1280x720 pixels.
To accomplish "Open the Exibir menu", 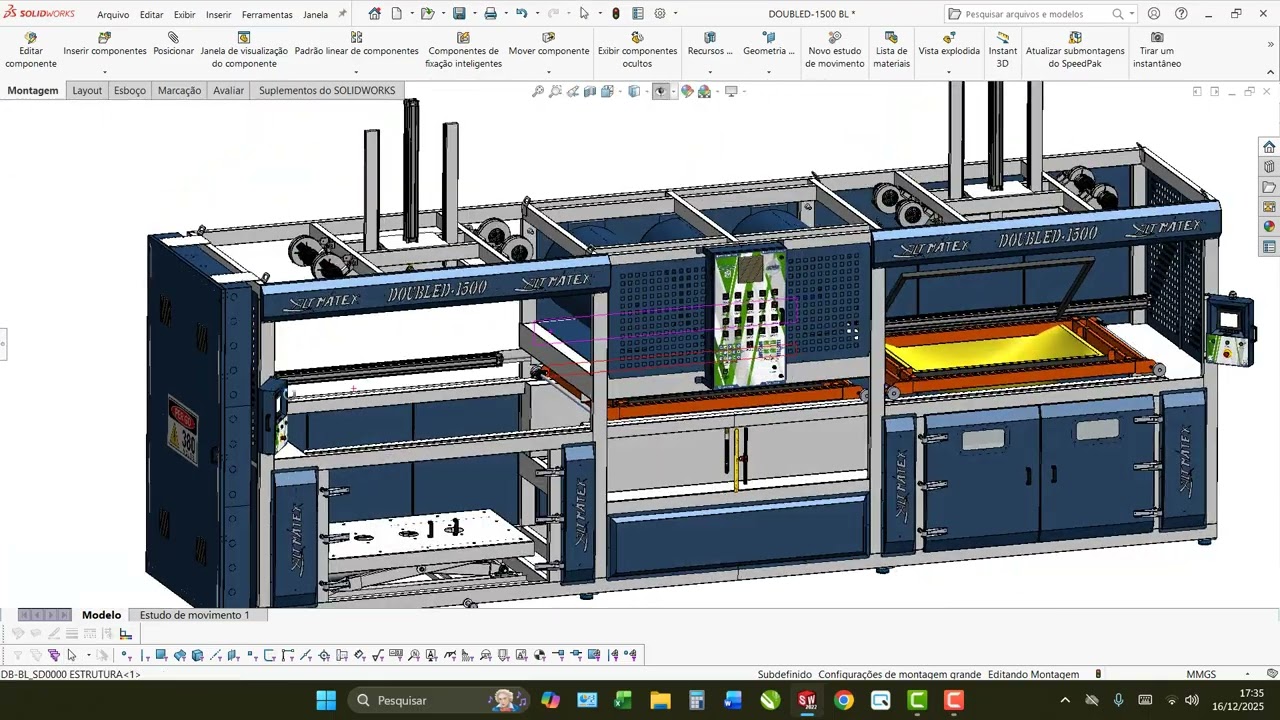I will point(184,15).
